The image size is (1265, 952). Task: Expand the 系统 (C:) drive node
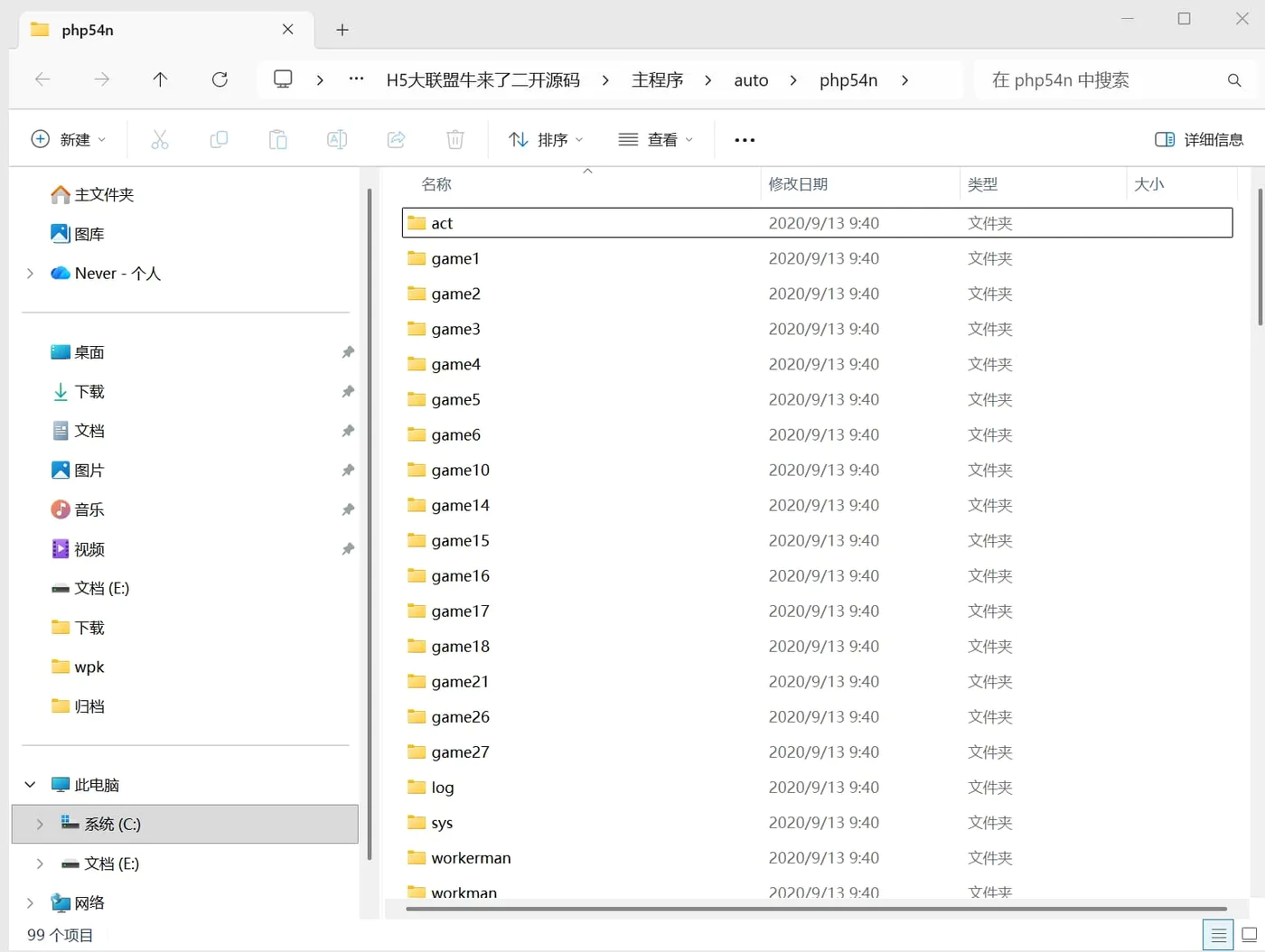click(40, 824)
